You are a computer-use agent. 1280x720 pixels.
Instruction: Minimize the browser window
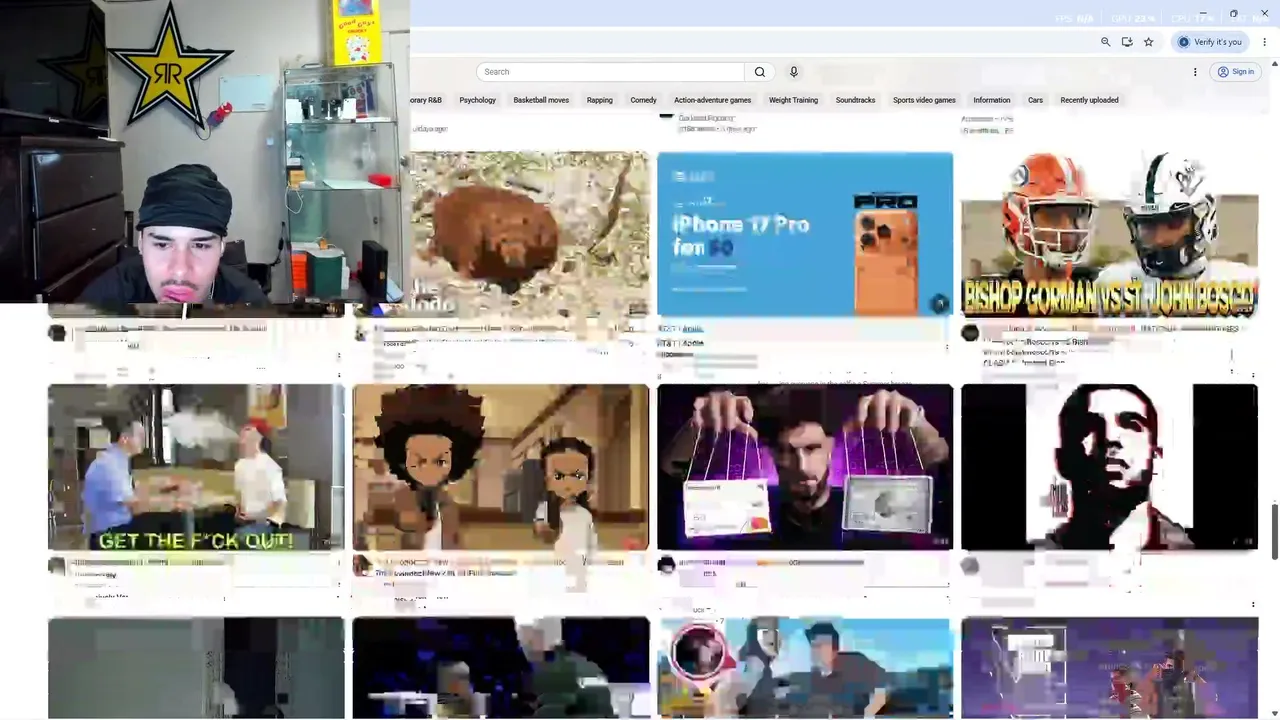pyautogui.click(x=1203, y=14)
